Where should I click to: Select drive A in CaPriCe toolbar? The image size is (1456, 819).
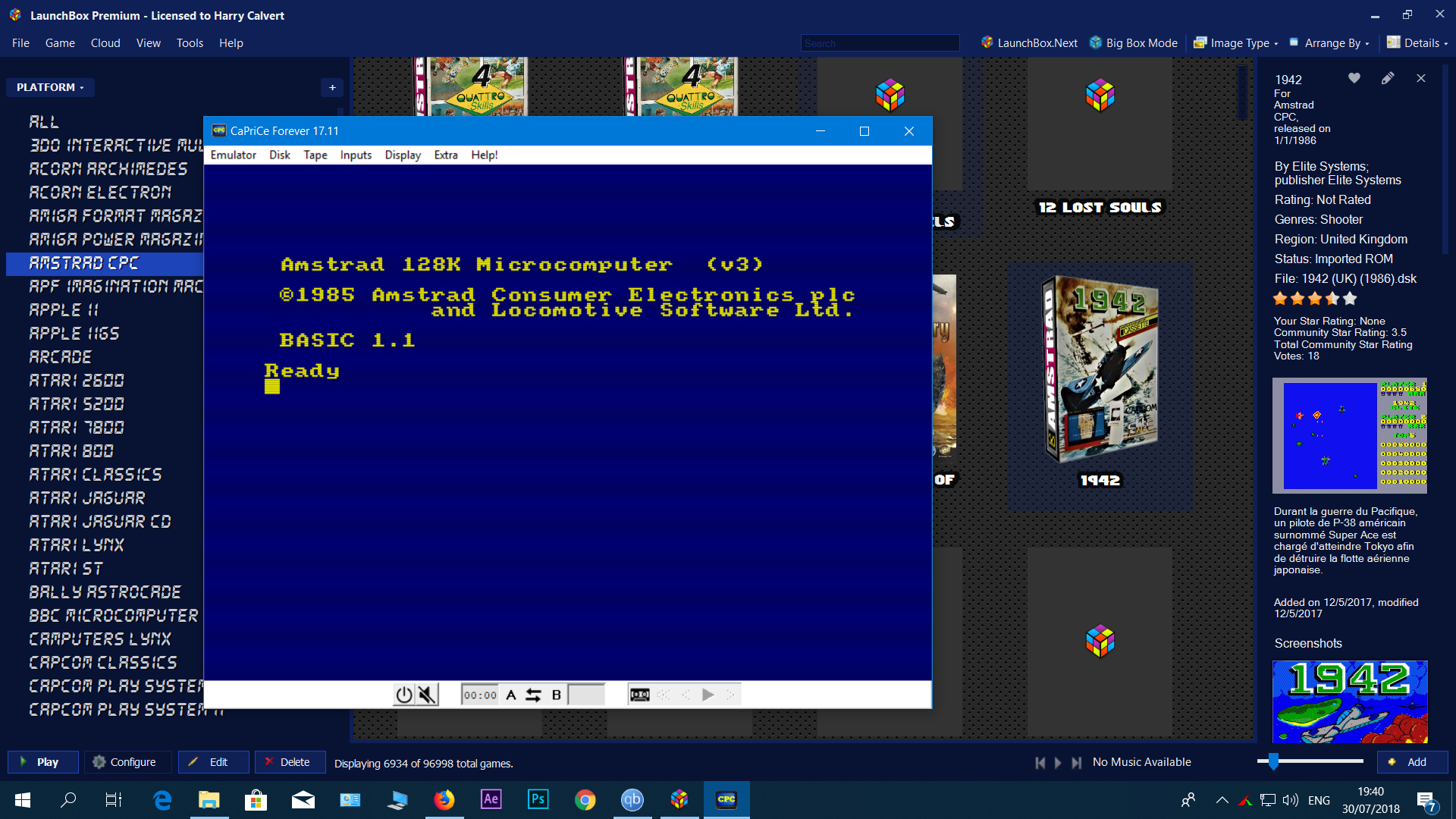pyautogui.click(x=511, y=695)
